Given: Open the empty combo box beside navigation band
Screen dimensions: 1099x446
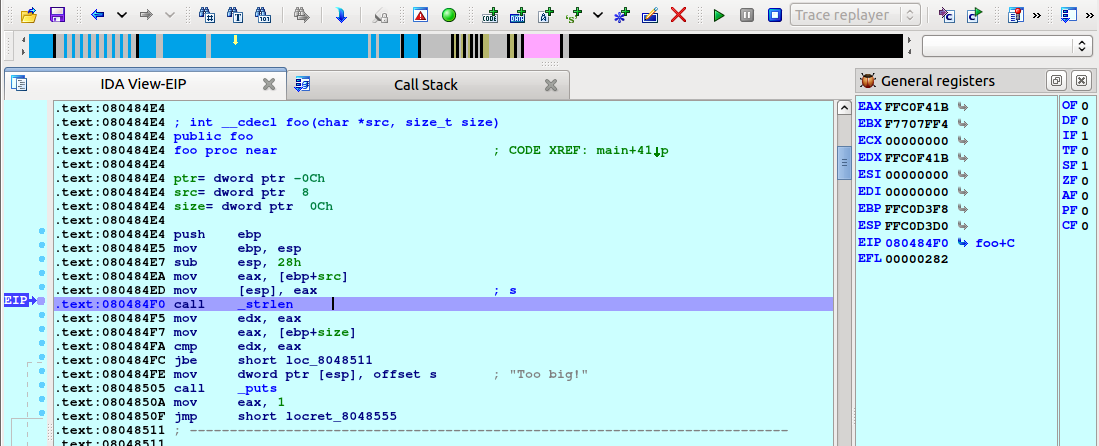Looking at the screenshot, I should [1006, 46].
